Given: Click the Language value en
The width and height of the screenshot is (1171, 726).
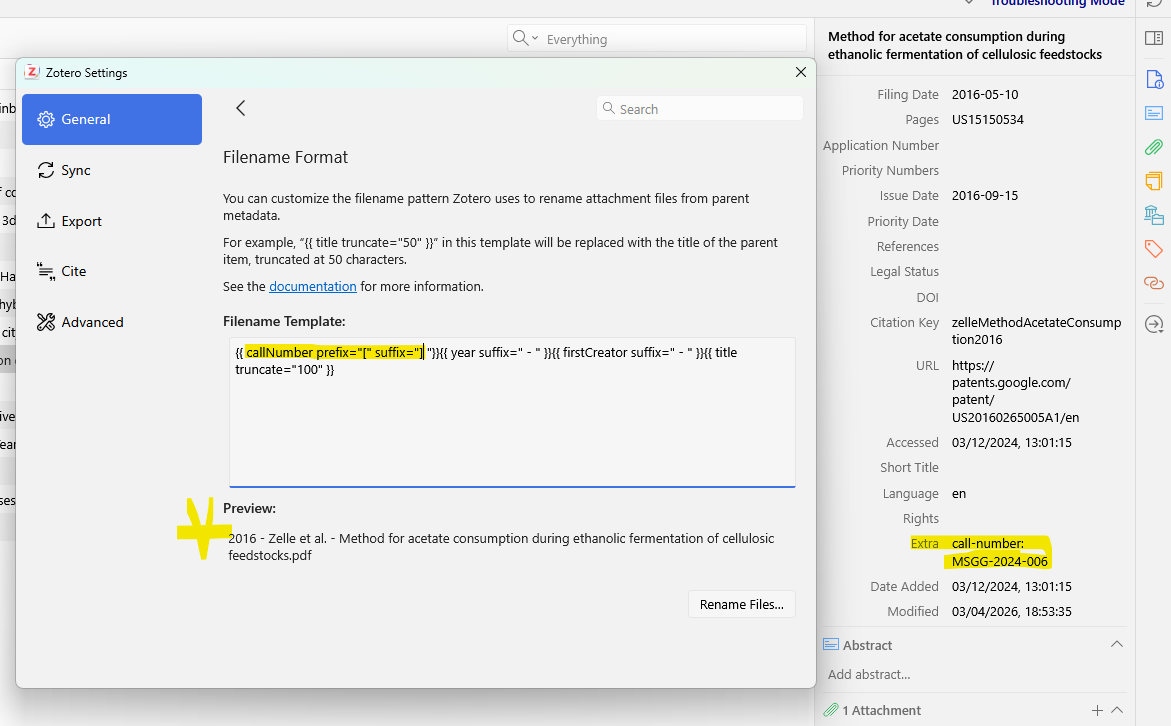Looking at the screenshot, I should tap(958, 494).
